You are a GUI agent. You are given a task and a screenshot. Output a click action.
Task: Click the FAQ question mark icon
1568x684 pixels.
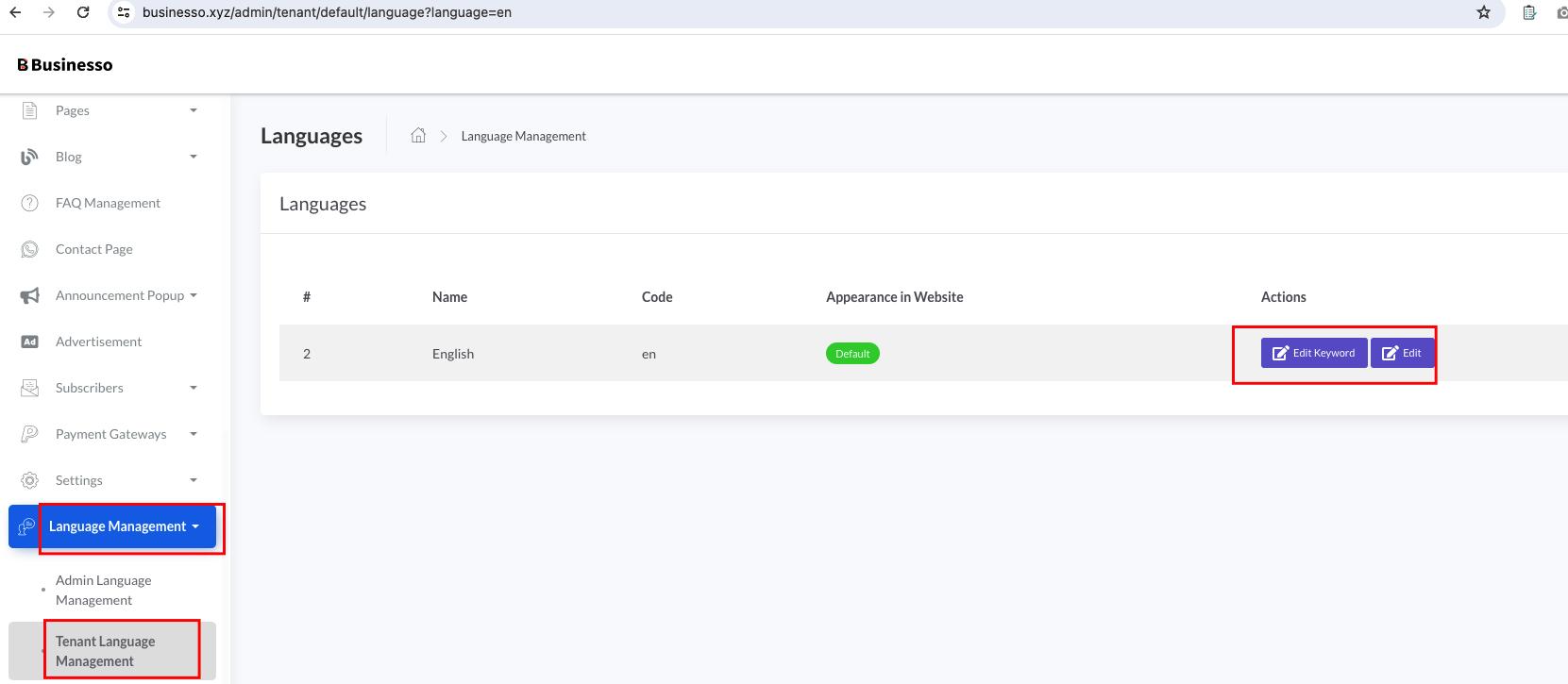point(30,203)
